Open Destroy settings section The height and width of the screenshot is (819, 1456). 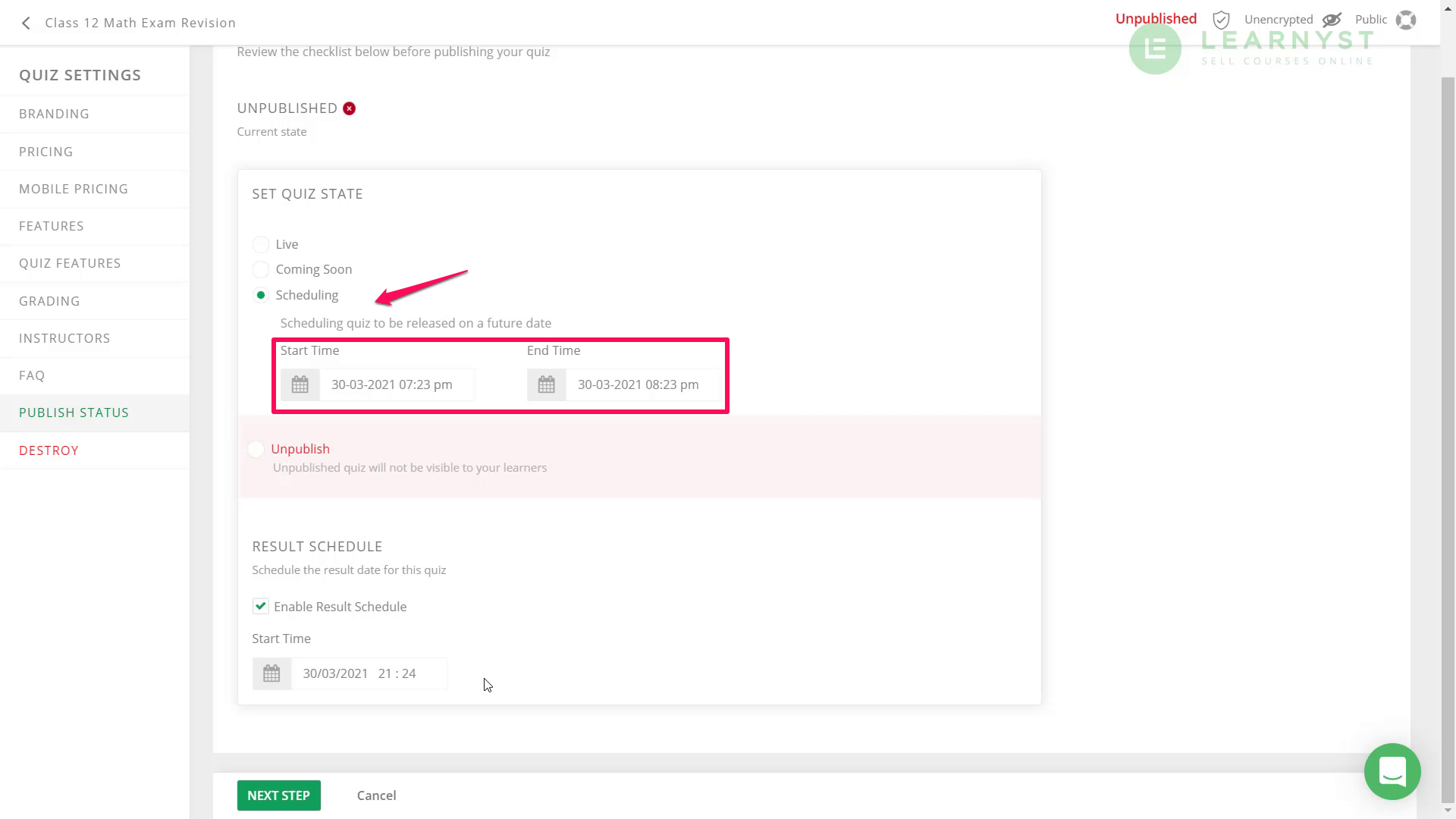coord(95,450)
